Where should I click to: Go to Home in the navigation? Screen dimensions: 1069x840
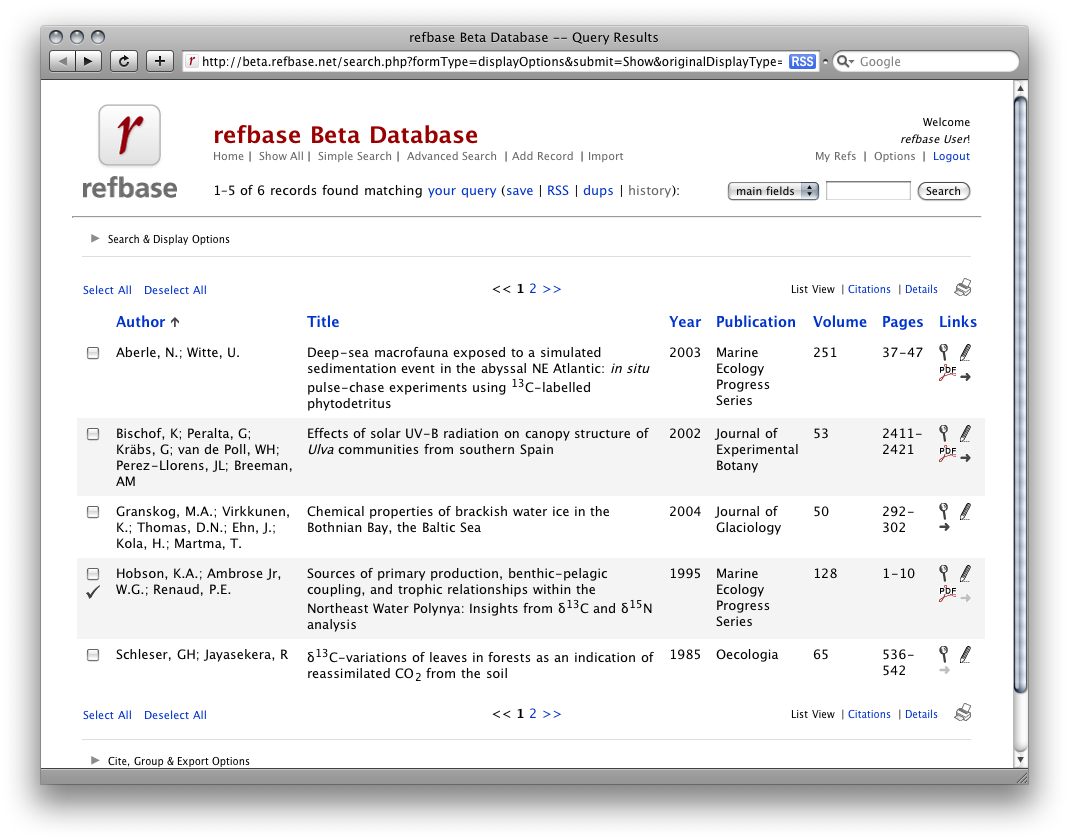pos(228,156)
